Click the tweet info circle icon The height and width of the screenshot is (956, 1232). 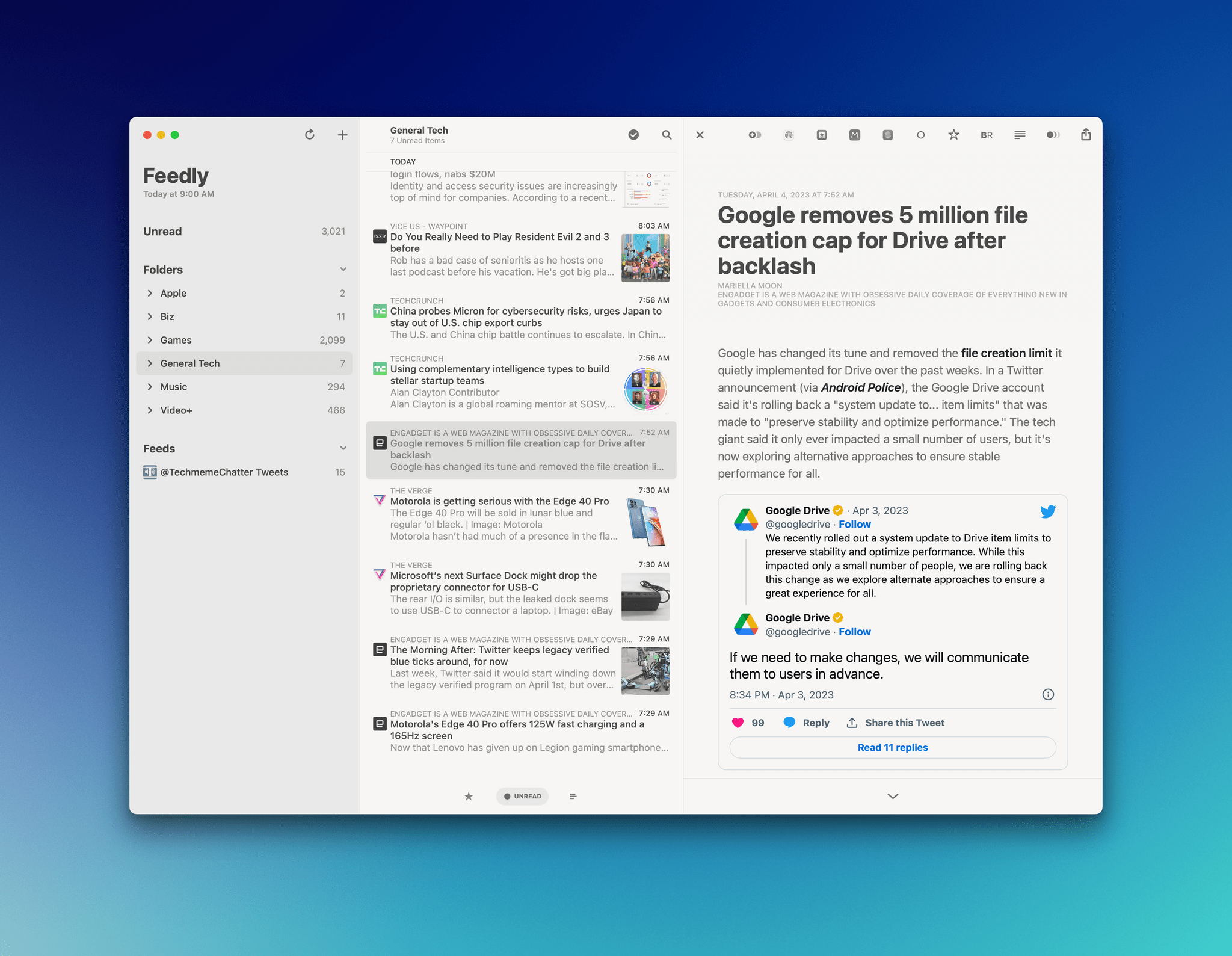coord(1048,694)
